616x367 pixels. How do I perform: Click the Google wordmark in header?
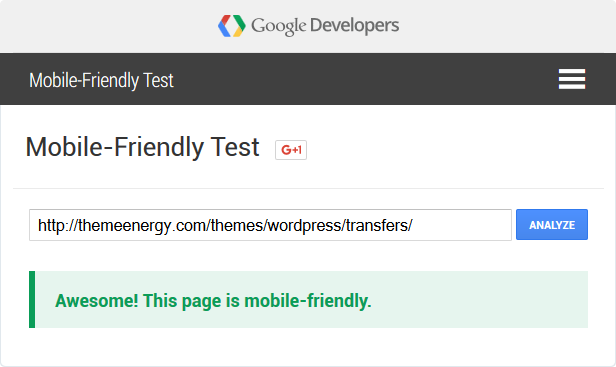pos(279,26)
